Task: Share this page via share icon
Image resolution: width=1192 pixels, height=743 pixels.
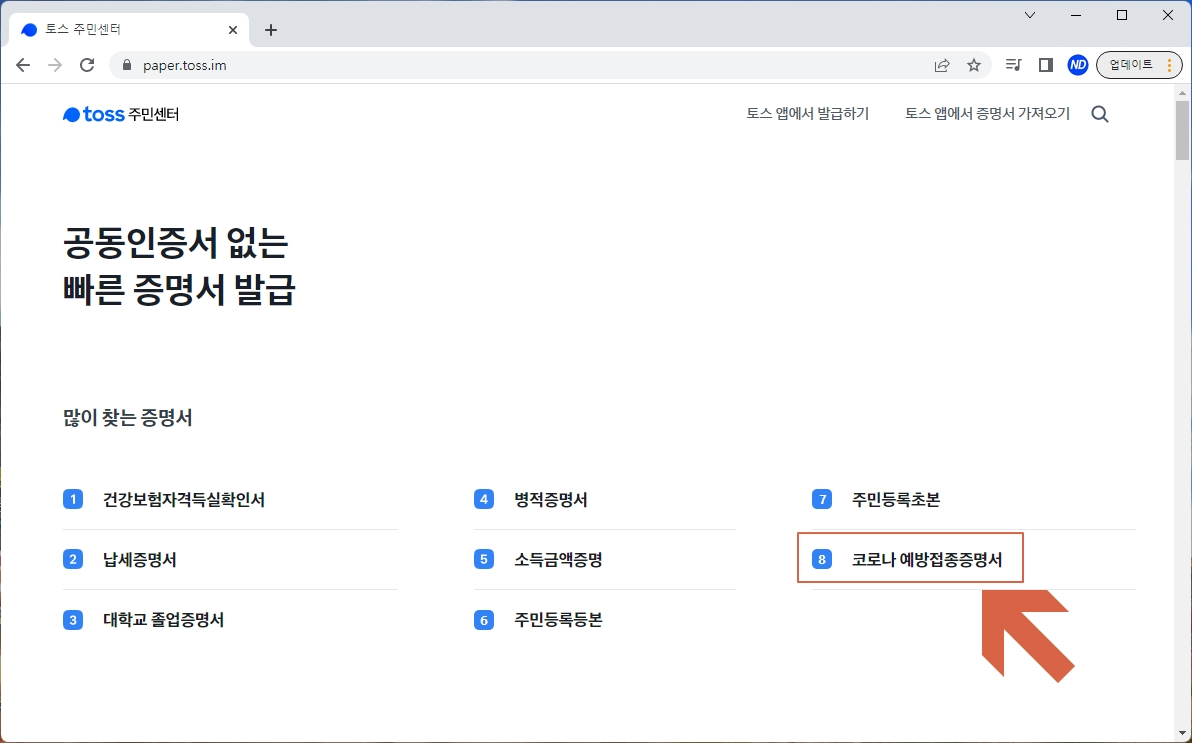Action: (942, 65)
